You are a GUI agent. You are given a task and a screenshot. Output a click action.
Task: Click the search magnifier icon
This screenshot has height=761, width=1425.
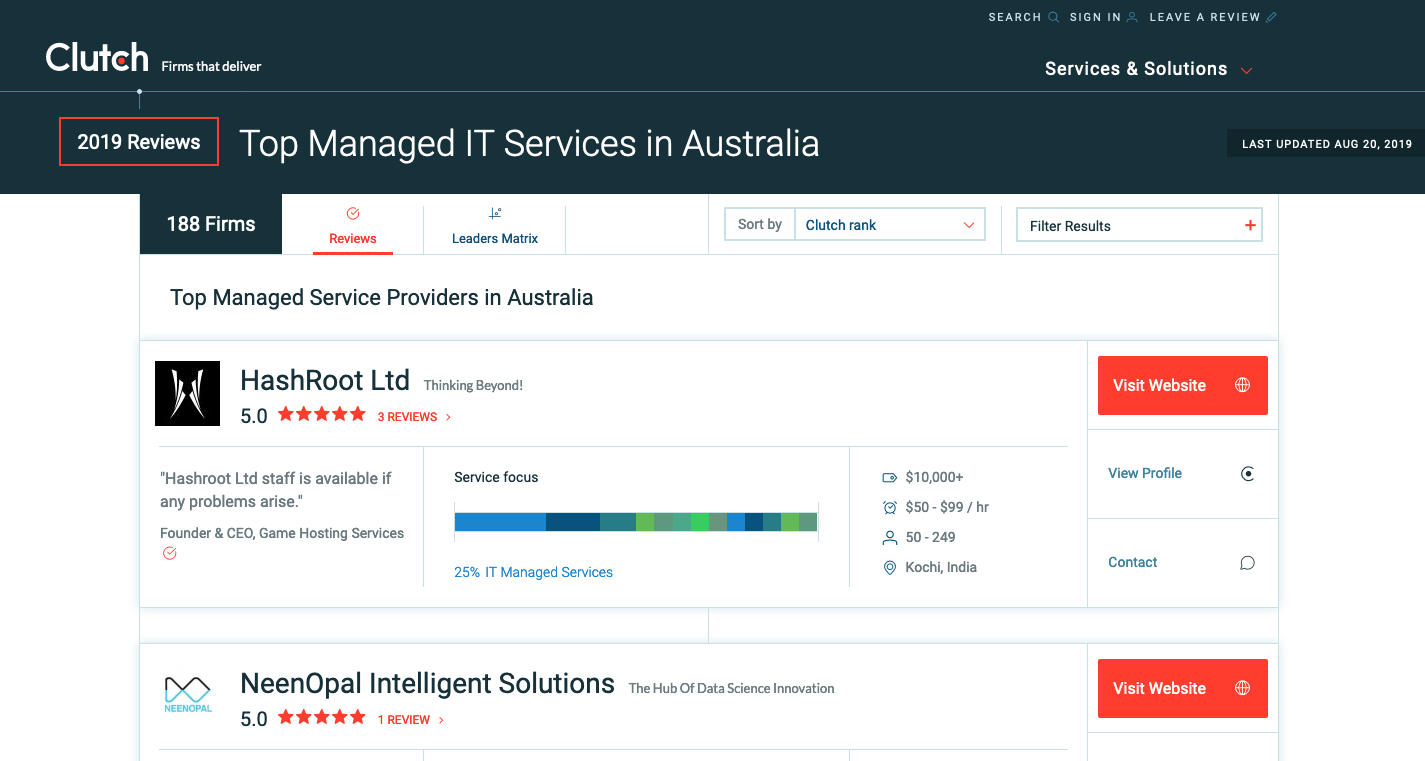[x=1053, y=17]
